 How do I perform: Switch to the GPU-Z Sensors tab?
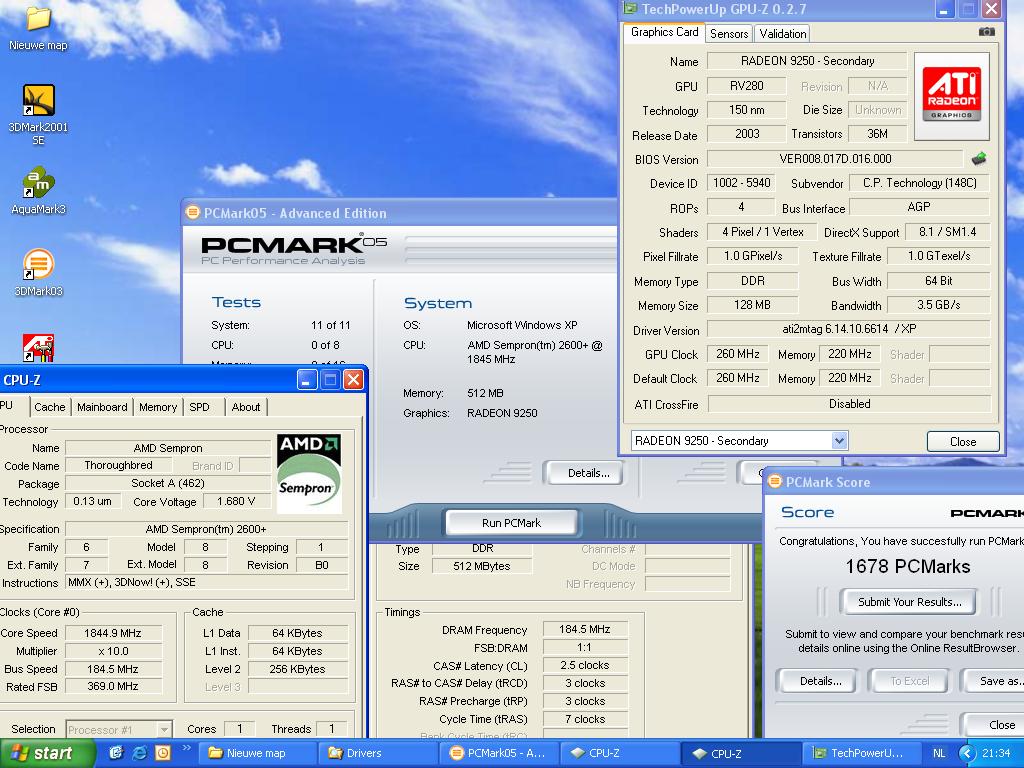(x=729, y=34)
